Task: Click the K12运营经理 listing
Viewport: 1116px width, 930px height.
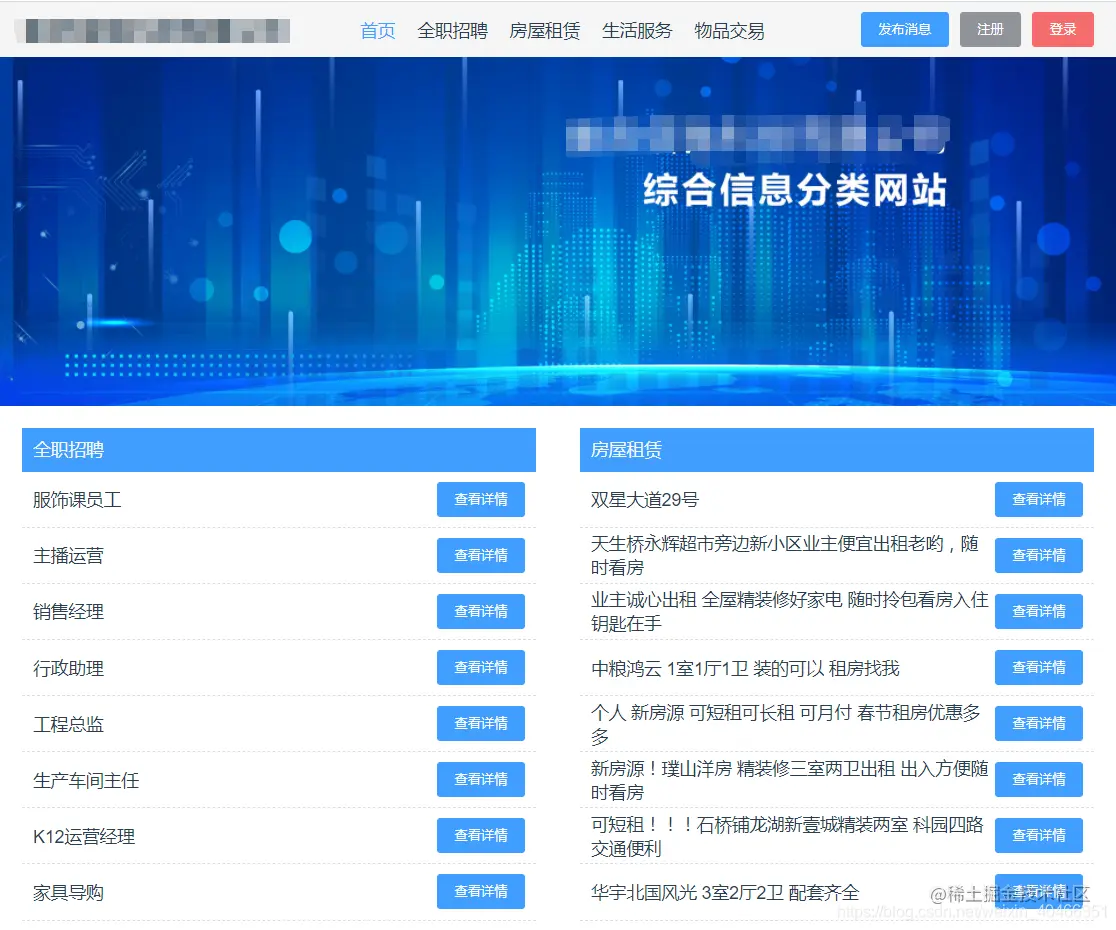Action: (x=84, y=836)
